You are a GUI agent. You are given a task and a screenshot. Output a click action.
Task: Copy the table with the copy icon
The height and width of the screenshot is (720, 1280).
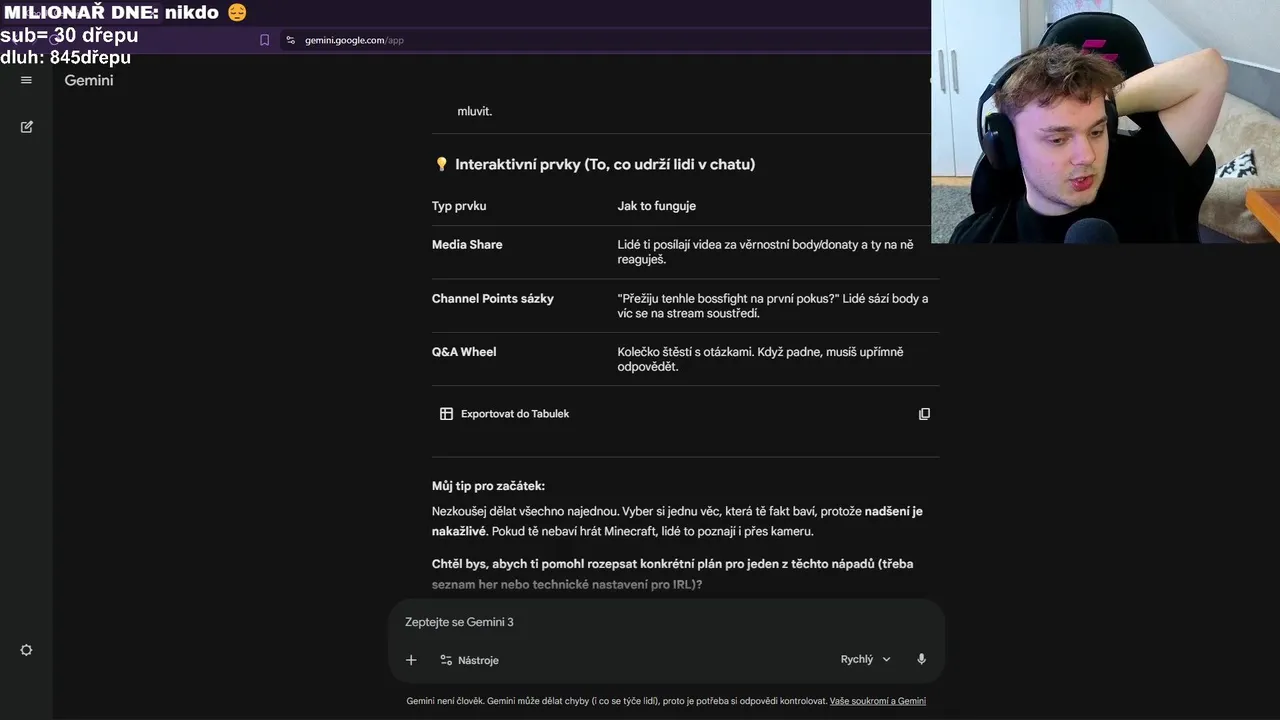tap(924, 414)
